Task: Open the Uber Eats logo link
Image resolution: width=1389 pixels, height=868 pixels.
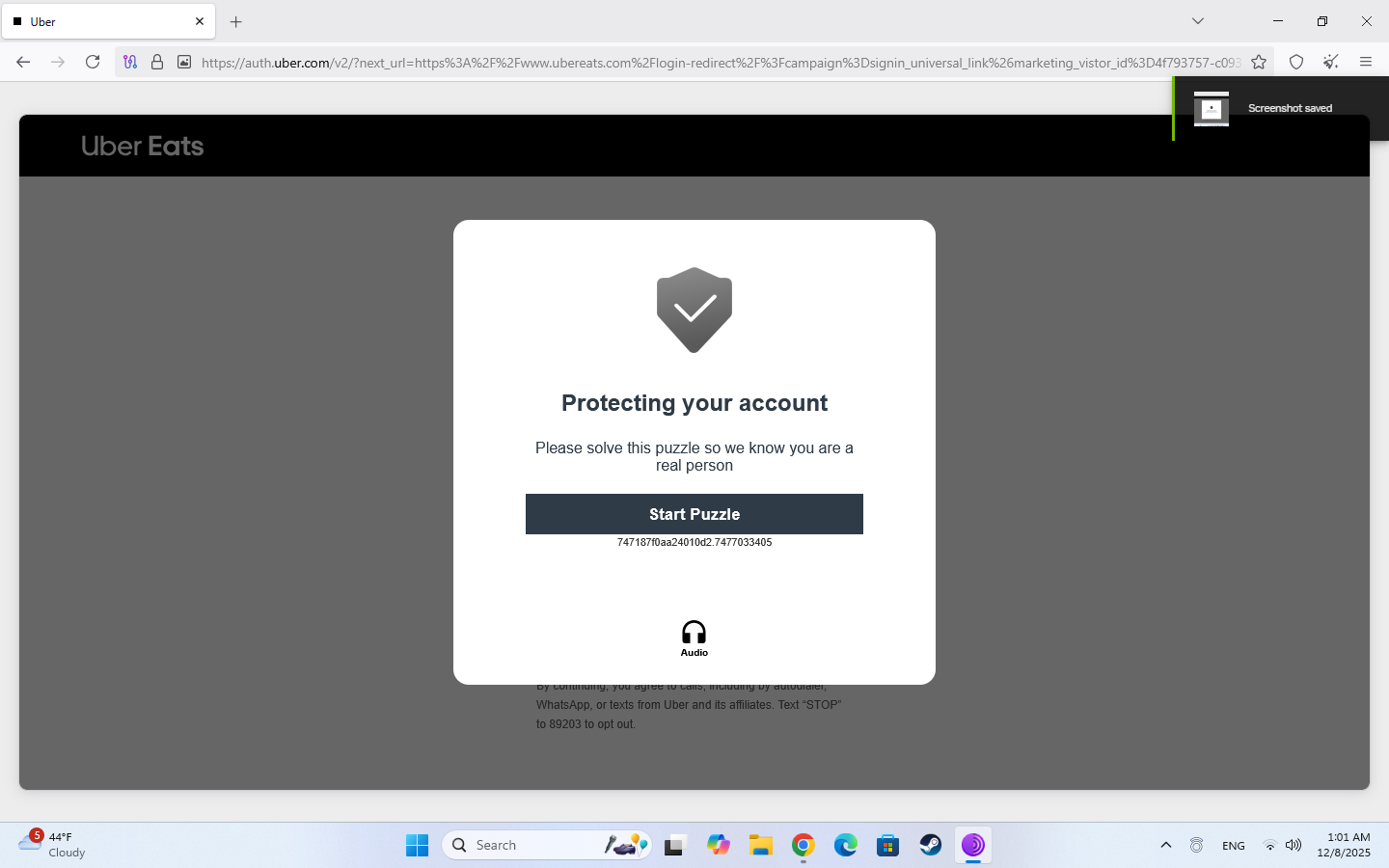Action: click(x=143, y=146)
